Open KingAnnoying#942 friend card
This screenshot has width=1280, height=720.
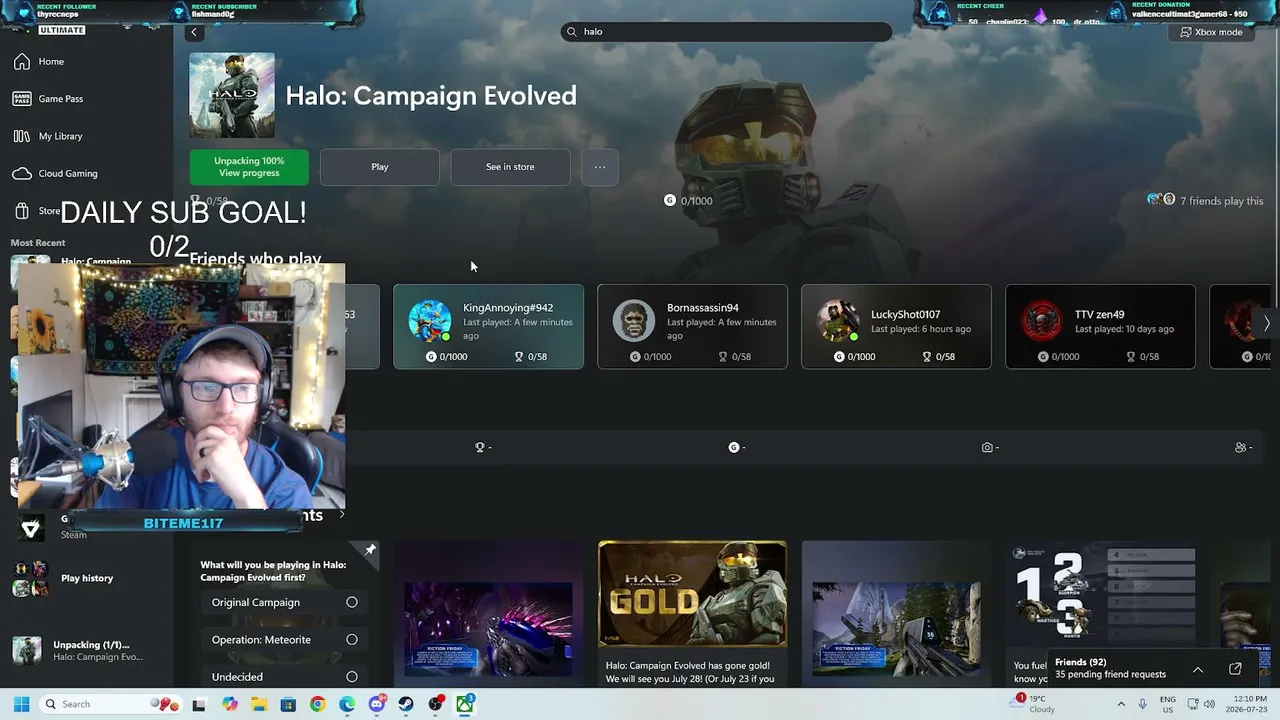pyautogui.click(x=488, y=327)
